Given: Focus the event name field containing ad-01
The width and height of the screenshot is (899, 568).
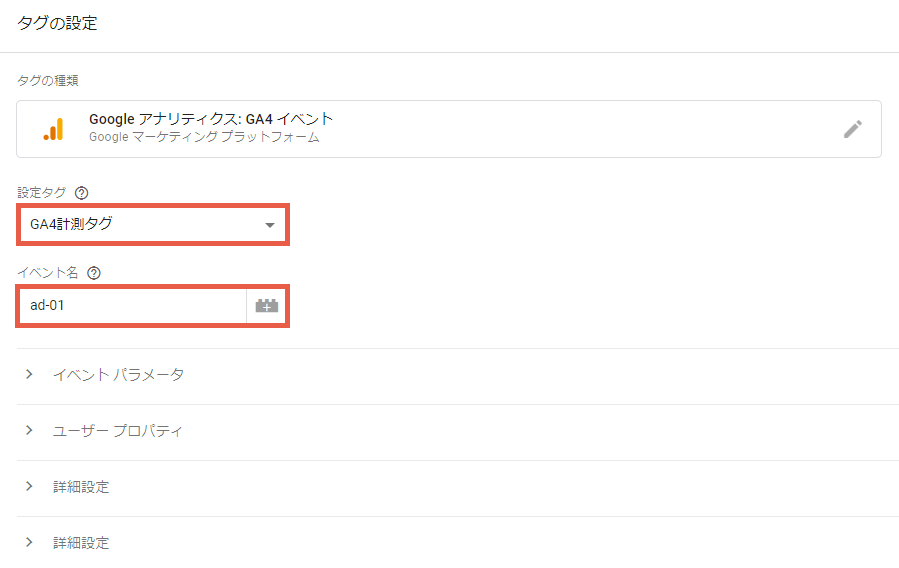Looking at the screenshot, I should tap(134, 305).
